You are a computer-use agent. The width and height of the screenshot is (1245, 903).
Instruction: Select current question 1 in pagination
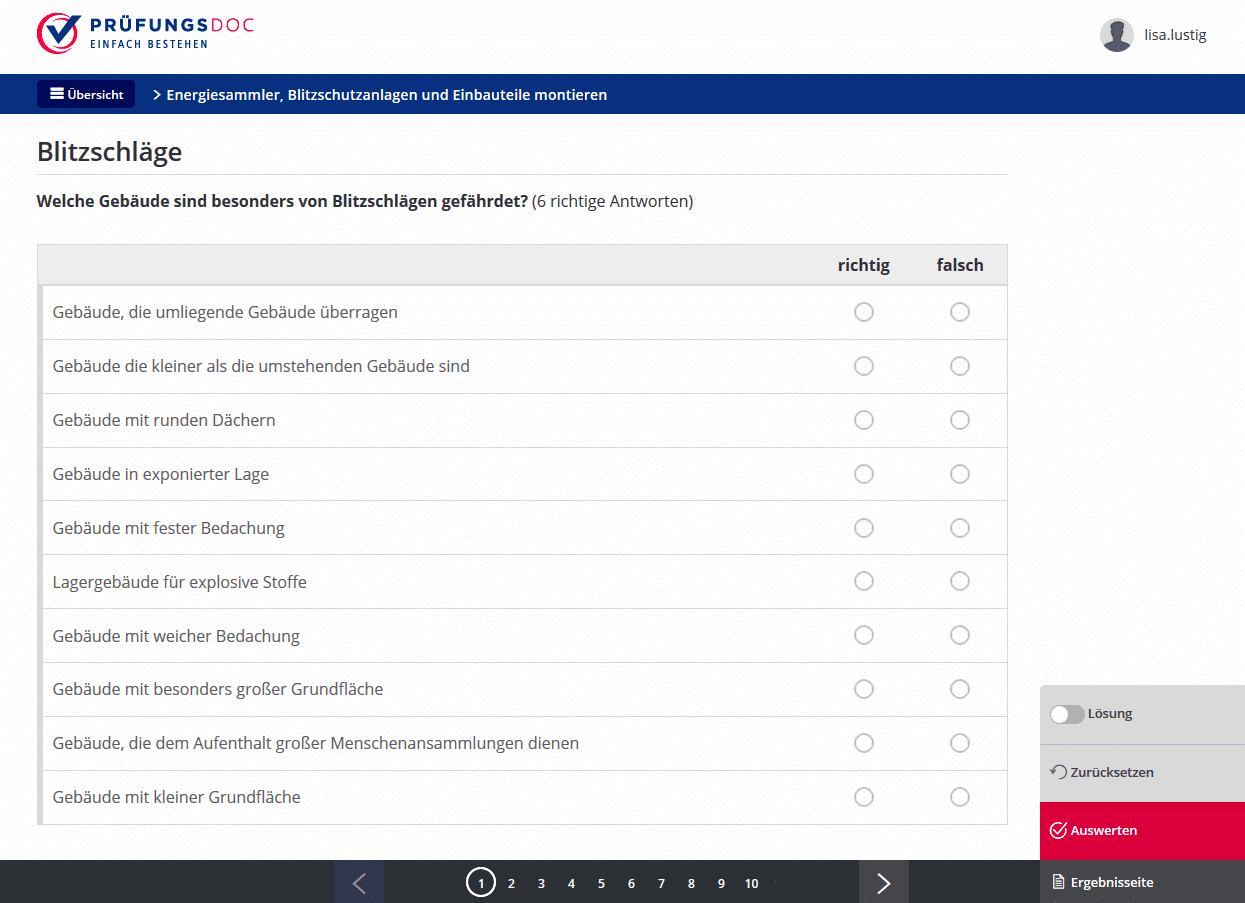pyautogui.click(x=481, y=883)
